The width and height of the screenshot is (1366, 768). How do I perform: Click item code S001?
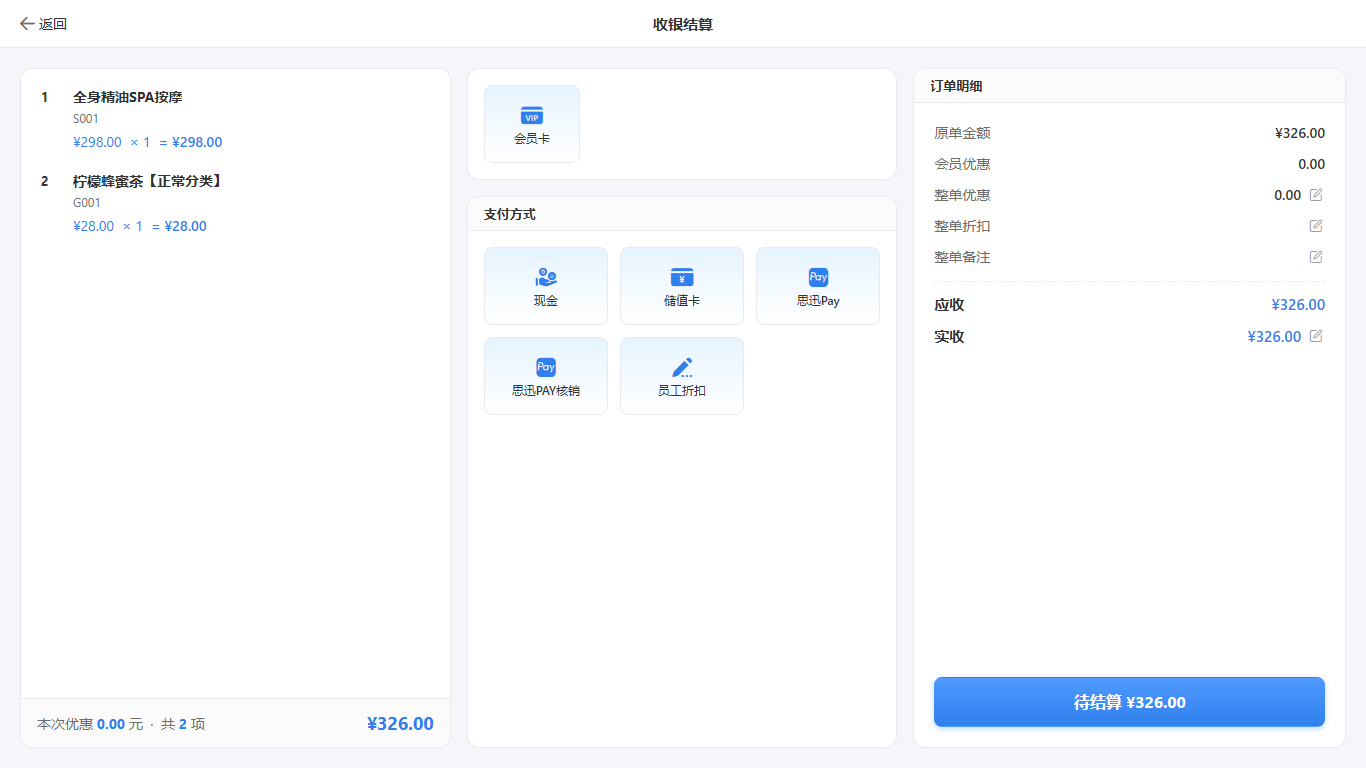click(x=86, y=119)
